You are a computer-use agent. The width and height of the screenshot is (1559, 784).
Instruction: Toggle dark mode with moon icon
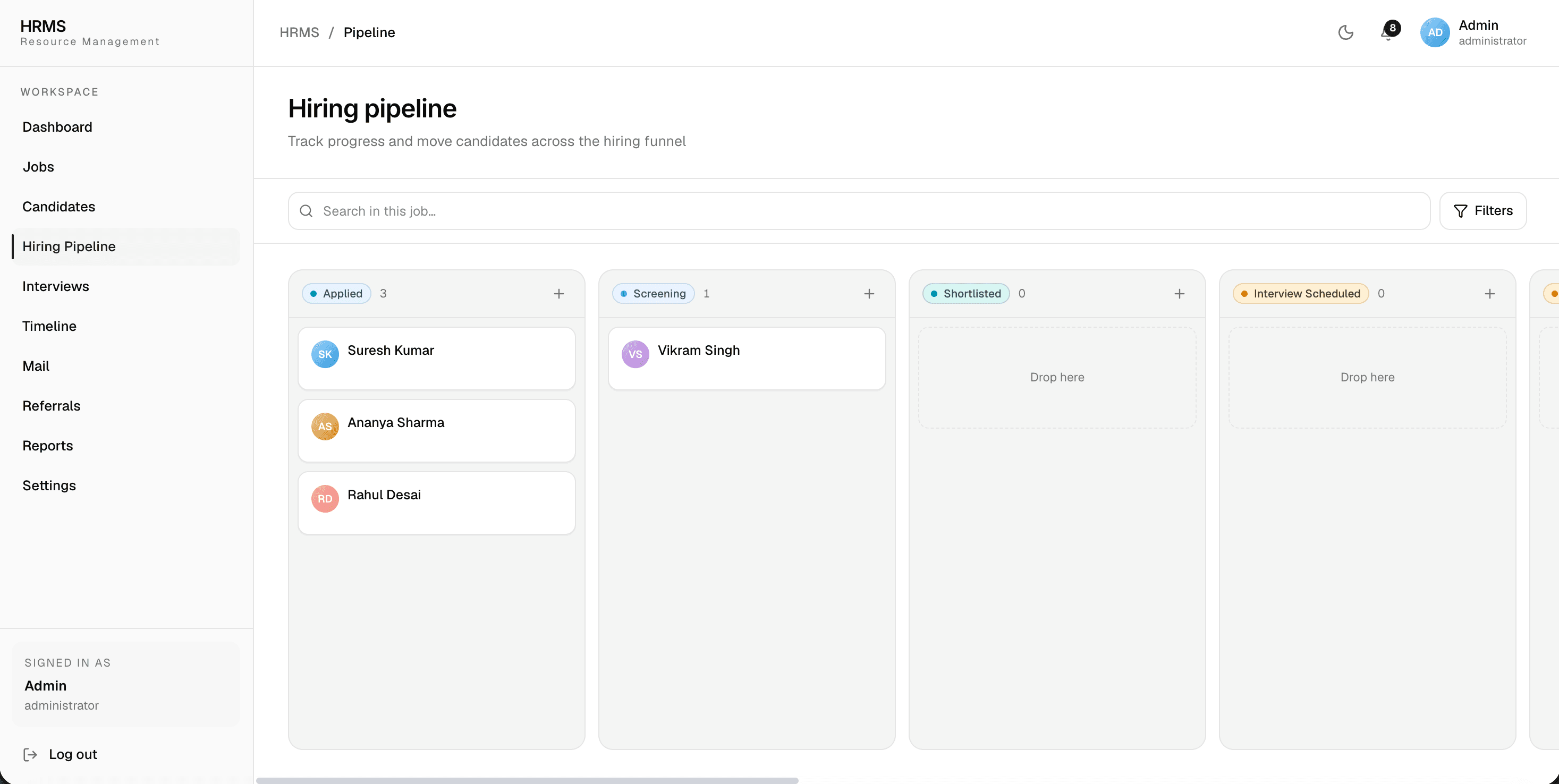(x=1345, y=33)
